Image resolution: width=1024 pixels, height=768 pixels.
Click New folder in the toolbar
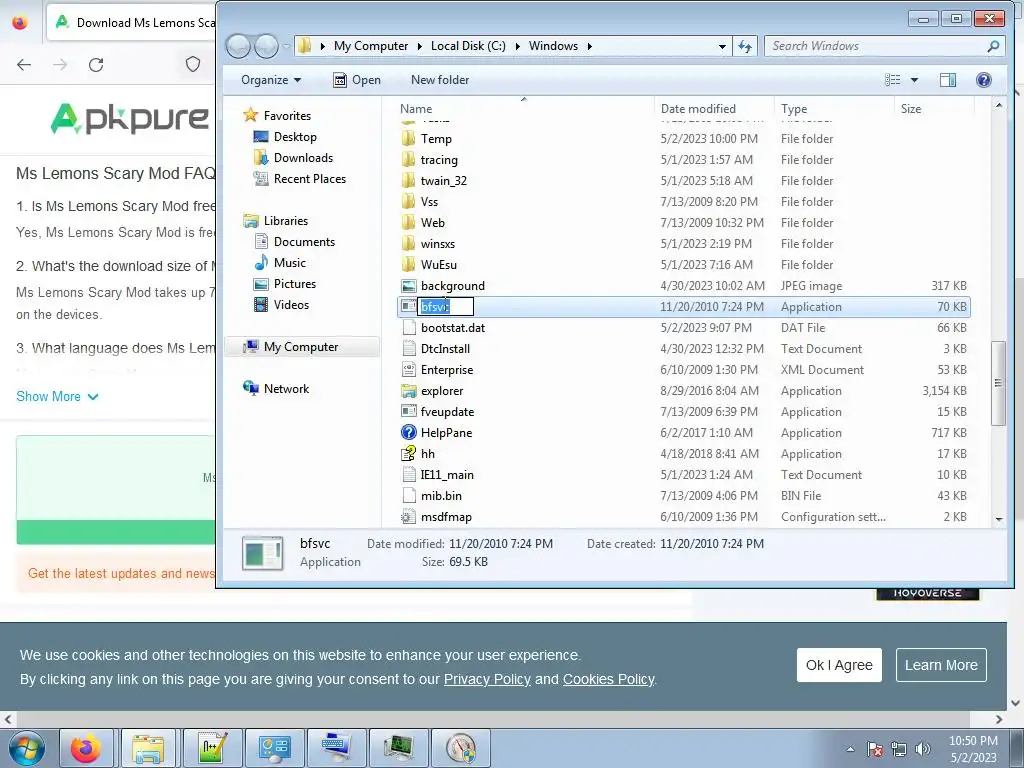pos(440,80)
